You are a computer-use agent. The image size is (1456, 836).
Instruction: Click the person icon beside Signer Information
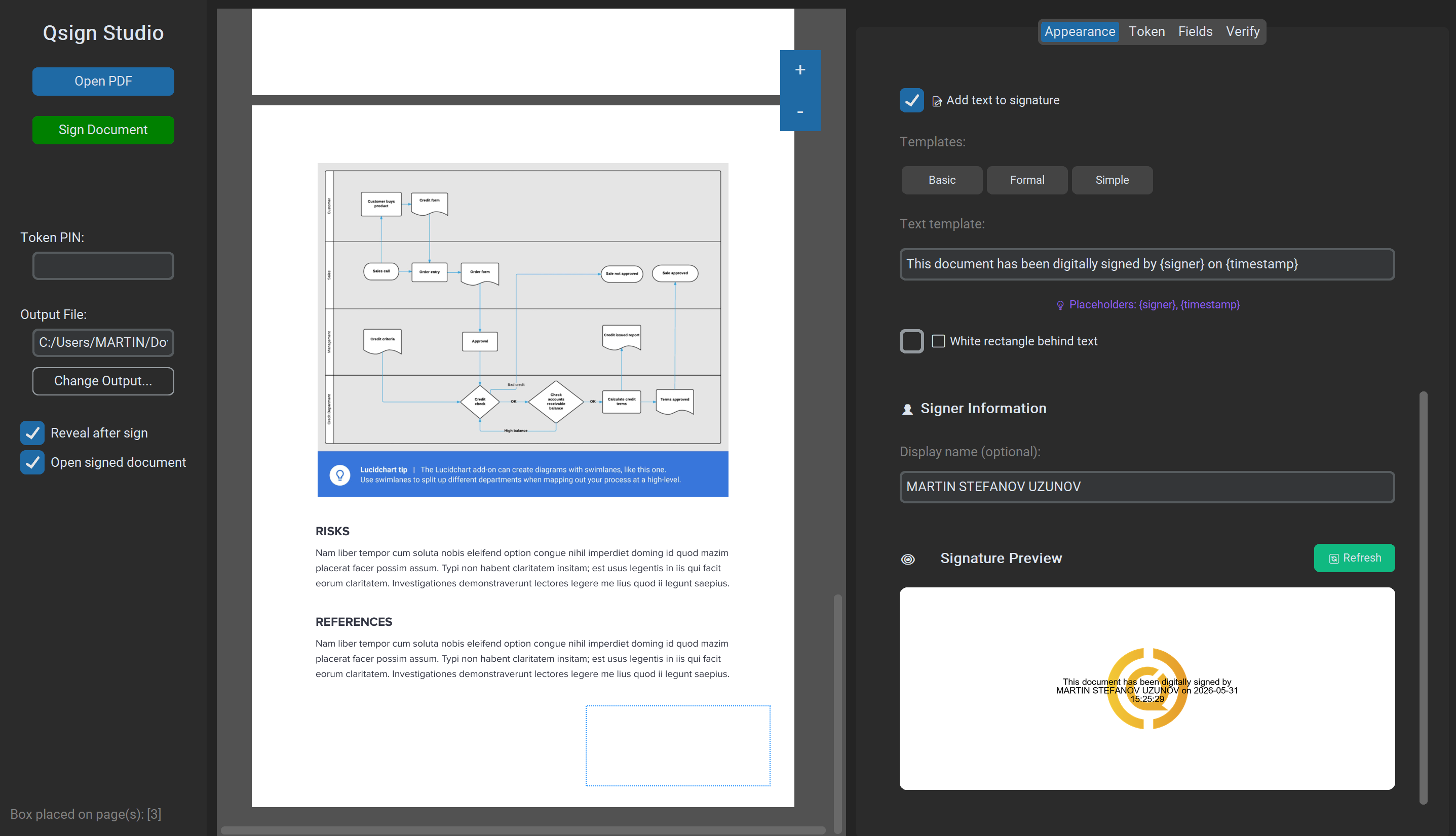[x=907, y=409]
